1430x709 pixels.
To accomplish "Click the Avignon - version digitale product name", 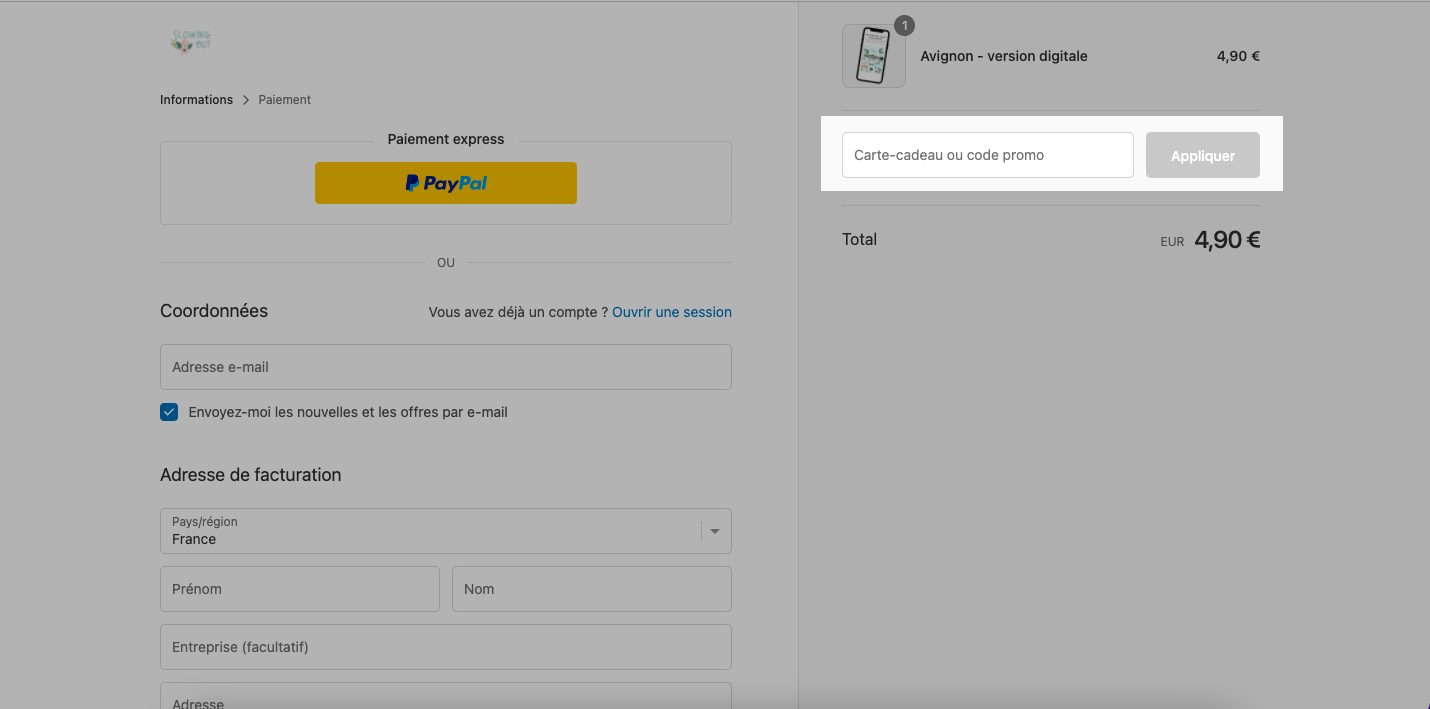I will (1004, 56).
